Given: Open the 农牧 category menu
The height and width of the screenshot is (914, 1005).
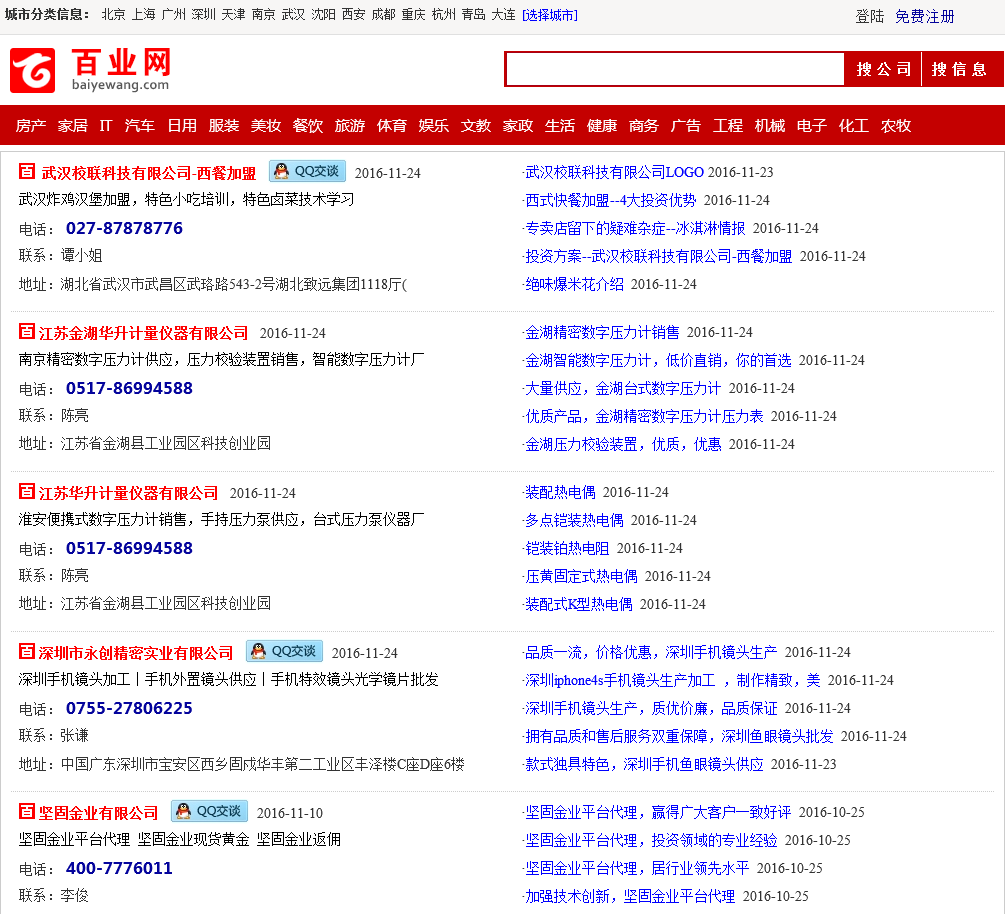Looking at the screenshot, I should (x=896, y=126).
